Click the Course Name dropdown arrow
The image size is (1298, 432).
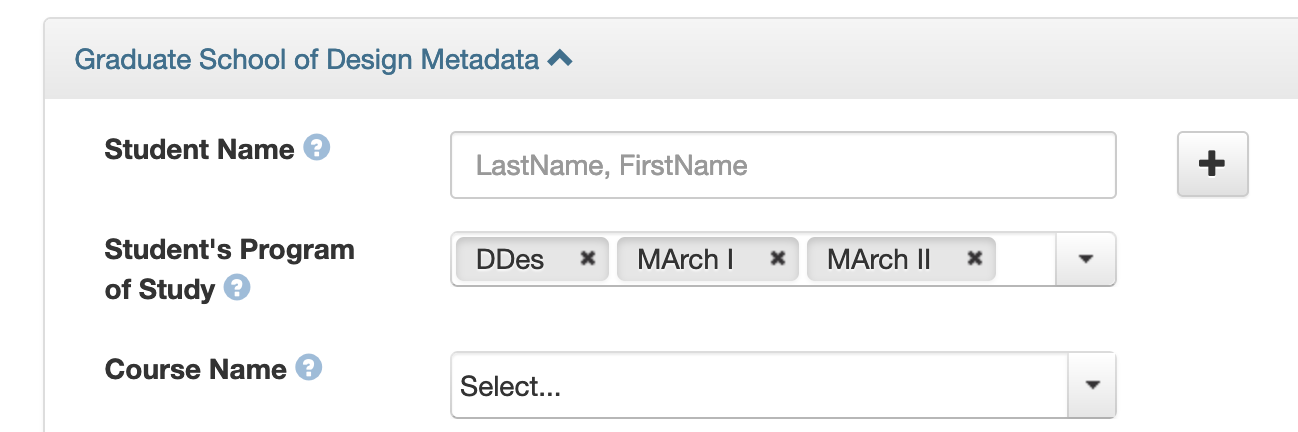point(1092,385)
